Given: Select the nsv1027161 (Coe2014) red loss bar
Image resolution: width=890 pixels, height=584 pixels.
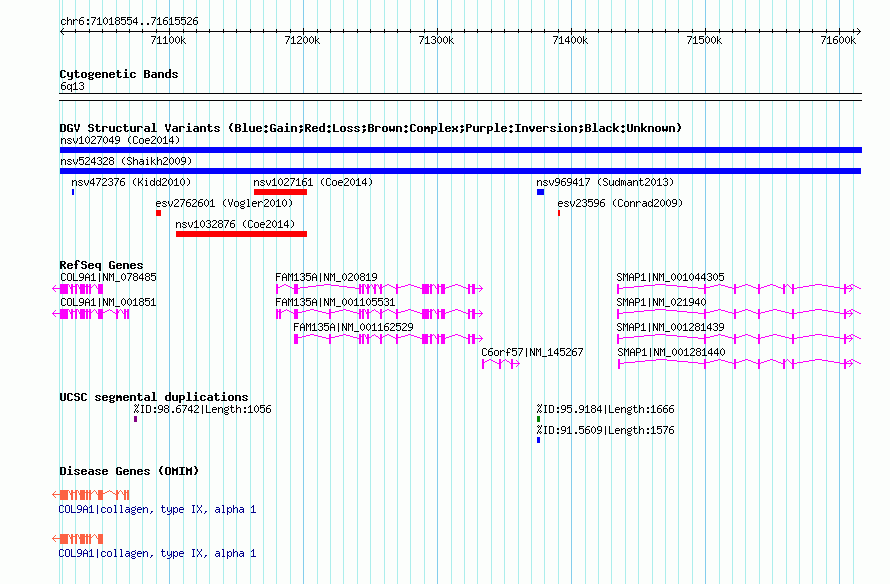Looking at the screenshot, I should click(280, 192).
